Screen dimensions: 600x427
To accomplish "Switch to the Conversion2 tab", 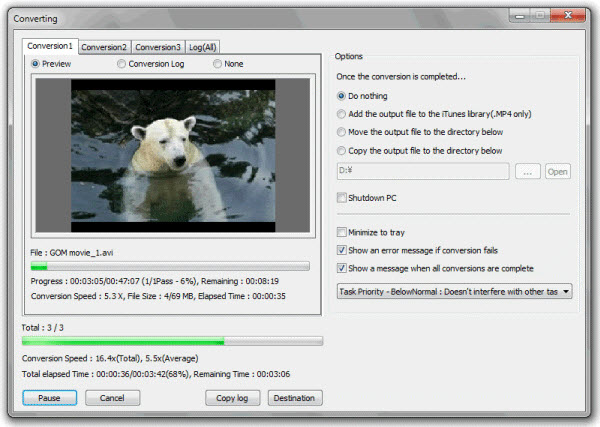I will (x=104, y=47).
